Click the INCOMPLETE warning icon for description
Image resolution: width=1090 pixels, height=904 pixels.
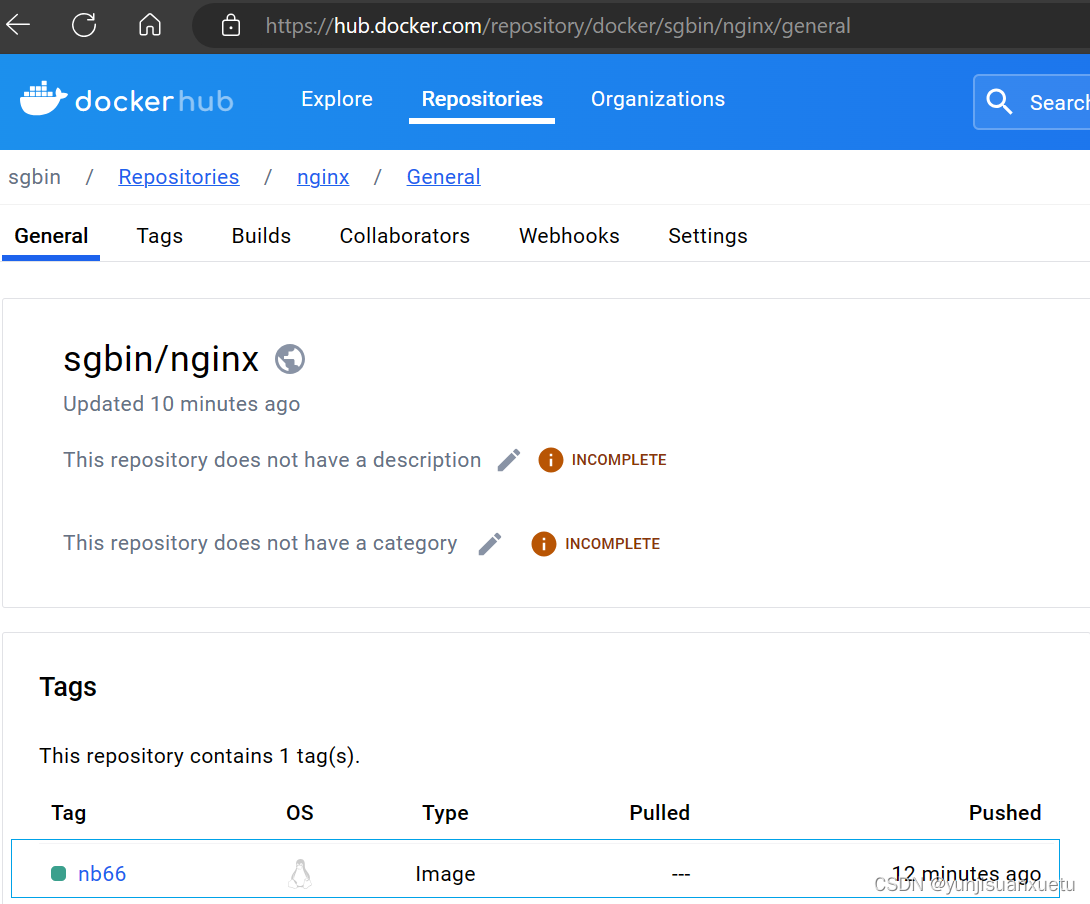point(551,459)
